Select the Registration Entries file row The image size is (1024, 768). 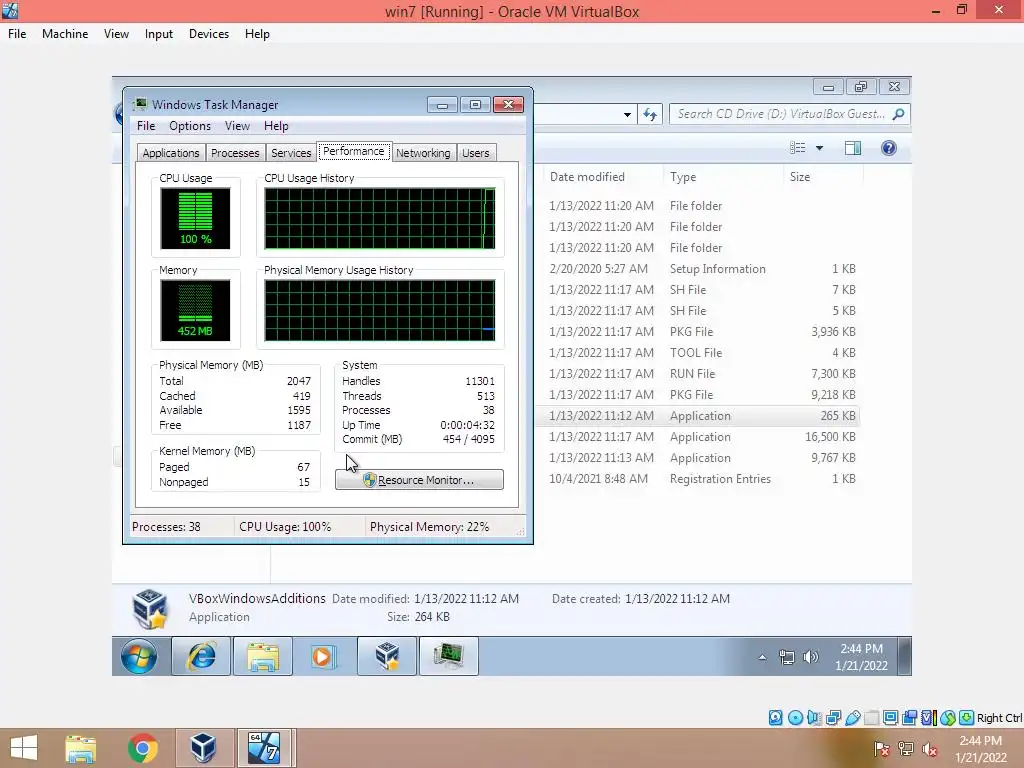[699, 479]
